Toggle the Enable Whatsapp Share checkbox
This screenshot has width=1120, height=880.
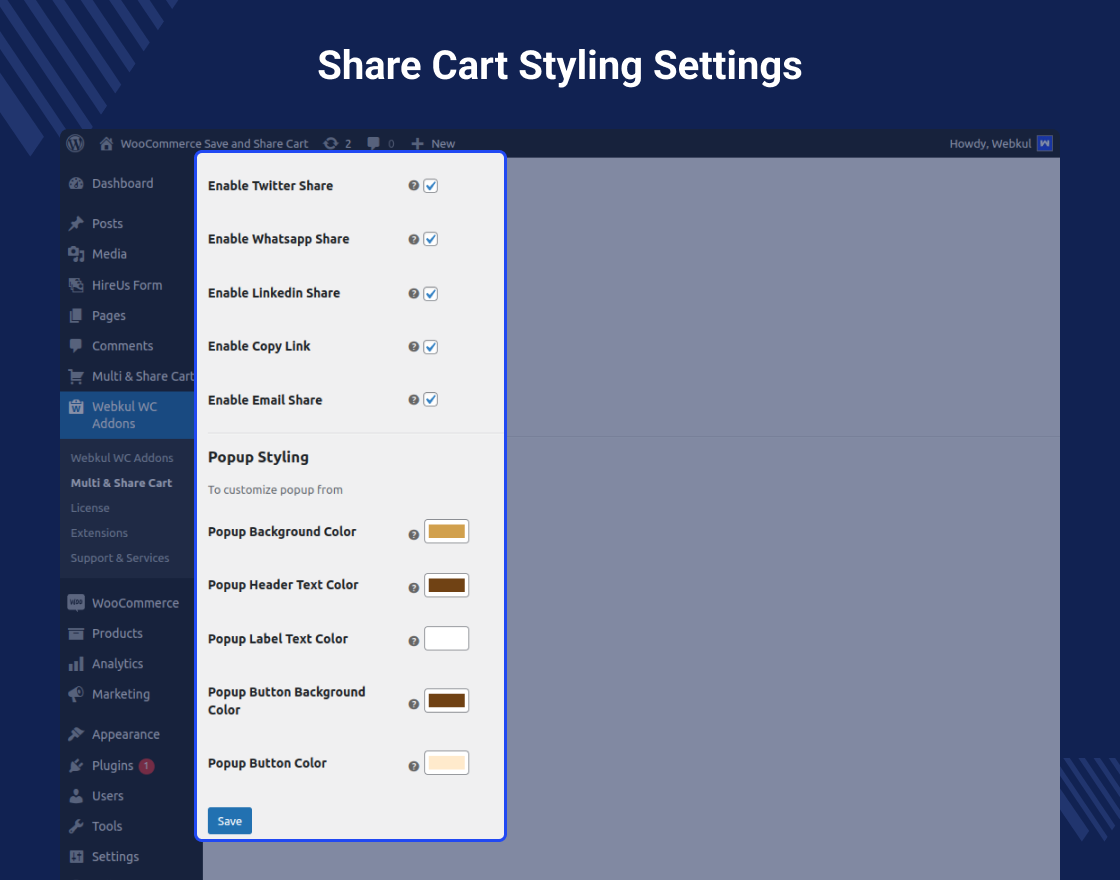[431, 239]
